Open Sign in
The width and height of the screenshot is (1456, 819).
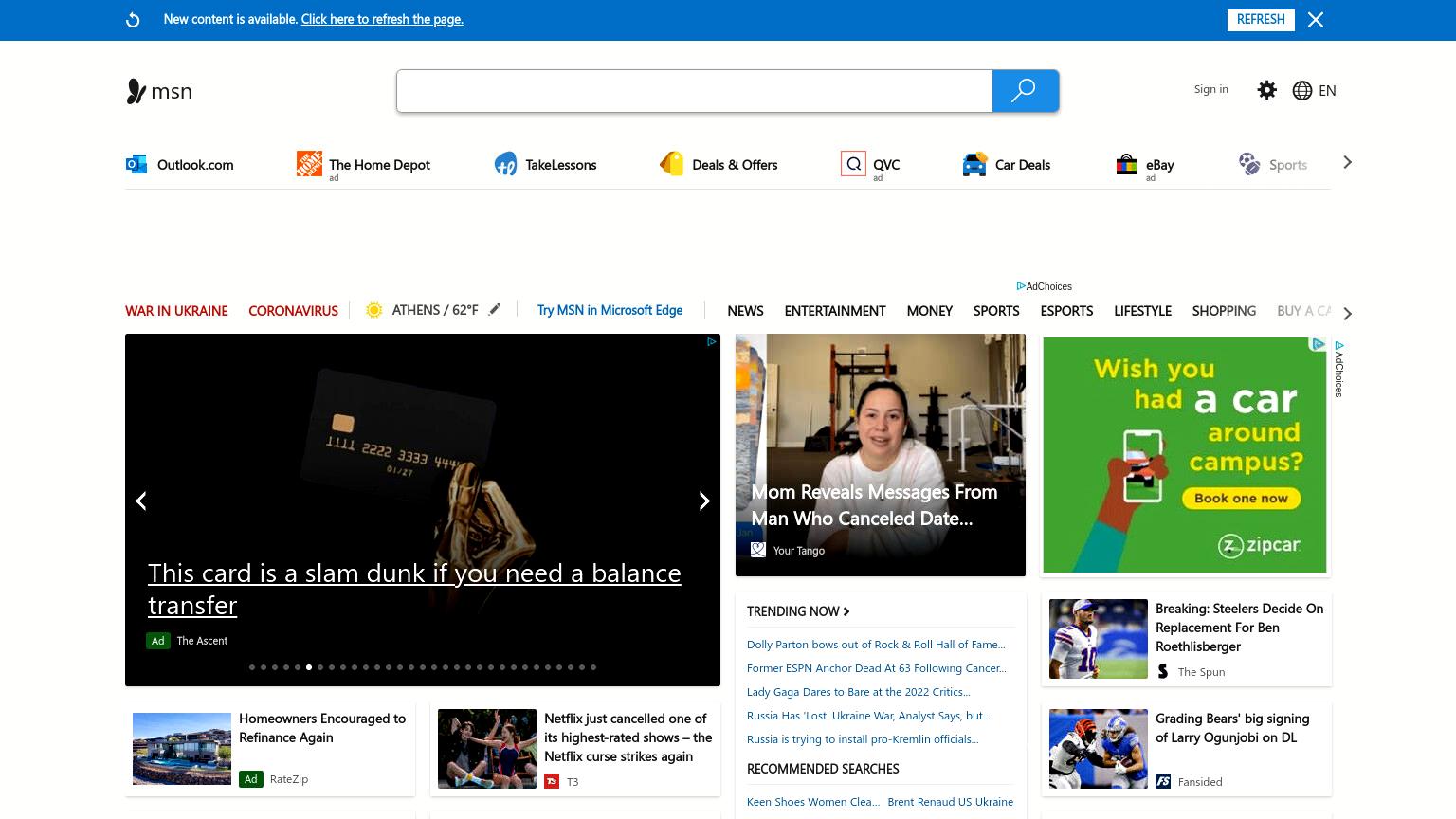[x=1210, y=89]
